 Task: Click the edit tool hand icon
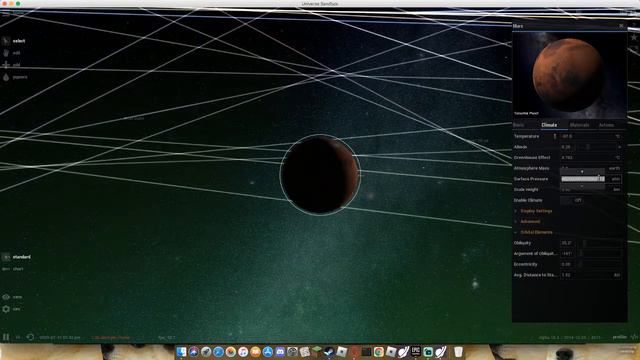pos(6,53)
